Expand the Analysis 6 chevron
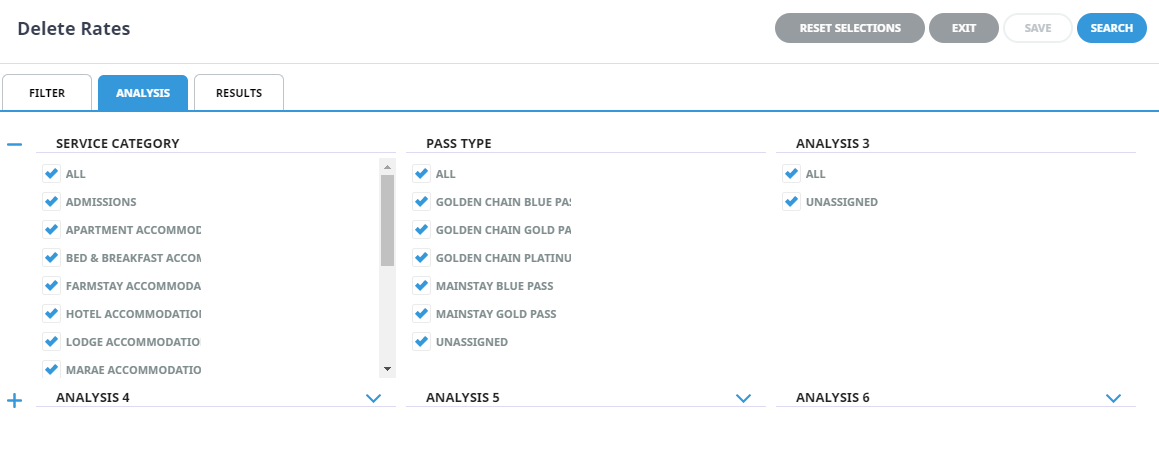This screenshot has width=1159, height=476. (x=1114, y=398)
